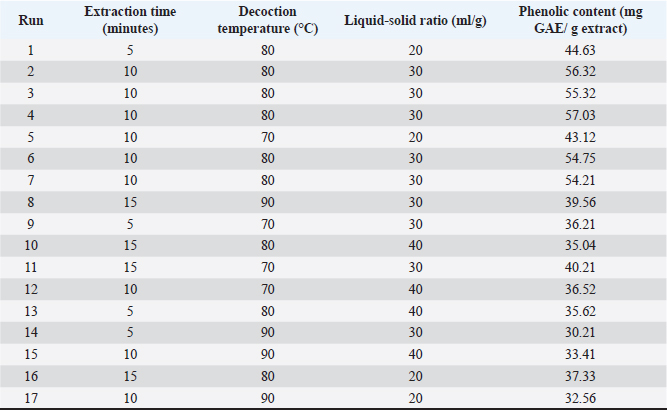Click the Decoction temperature (°C) header
The image size is (667, 410).
266,21
